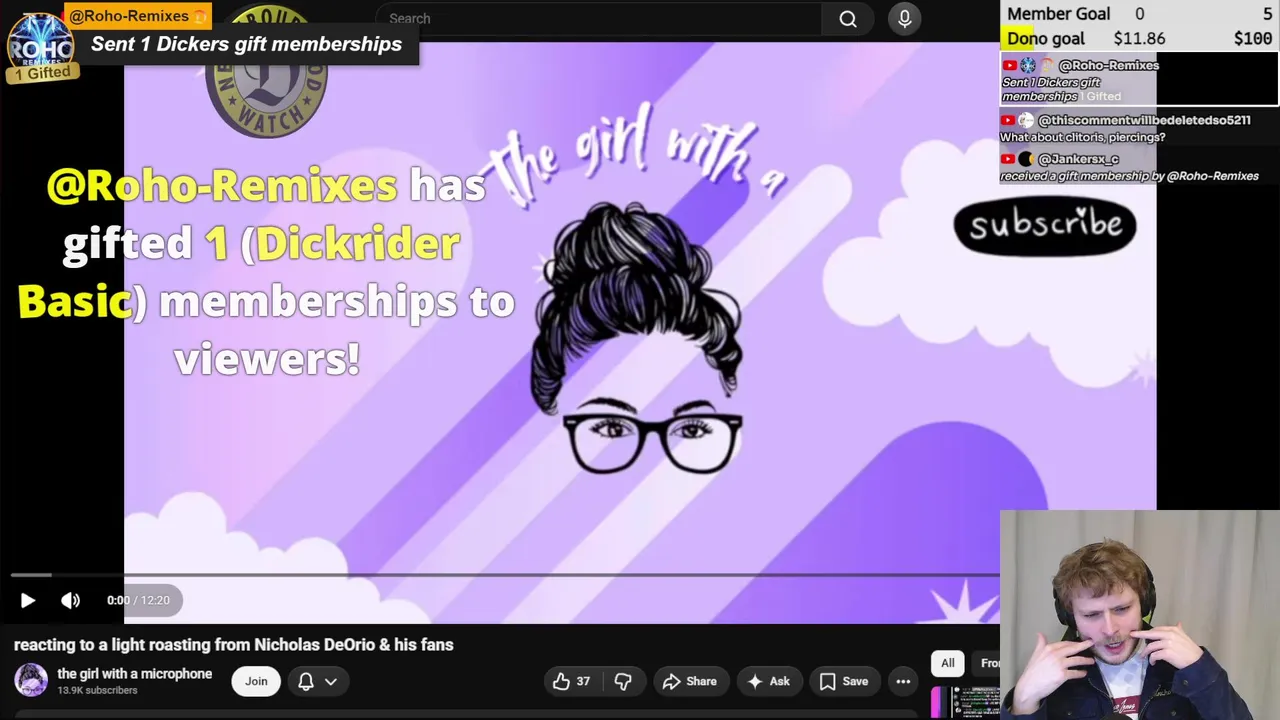Play the video with the play button
The width and height of the screenshot is (1280, 720).
pos(28,600)
